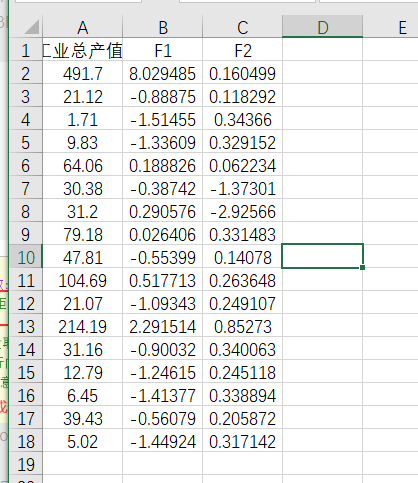
Task: Select cell containing 0.118292
Action: (x=243, y=96)
